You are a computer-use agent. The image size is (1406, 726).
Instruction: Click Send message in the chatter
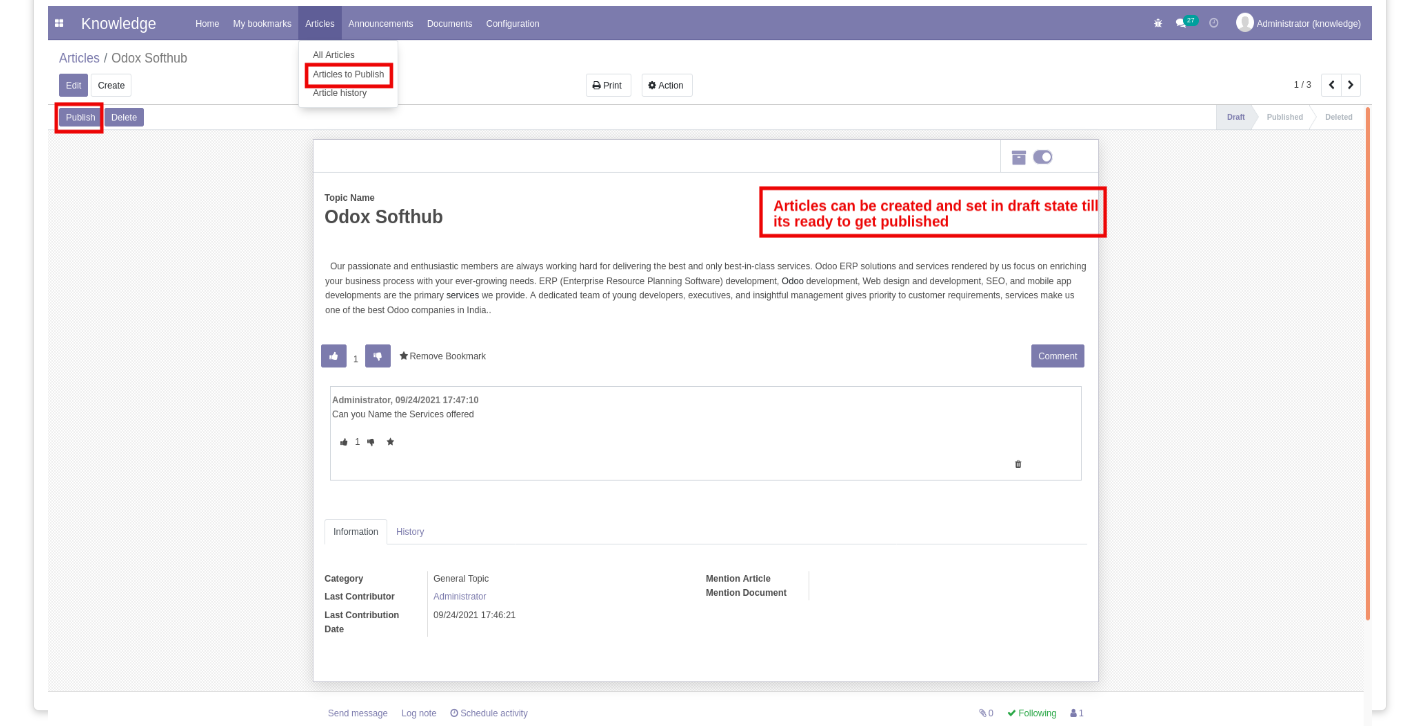tap(358, 713)
